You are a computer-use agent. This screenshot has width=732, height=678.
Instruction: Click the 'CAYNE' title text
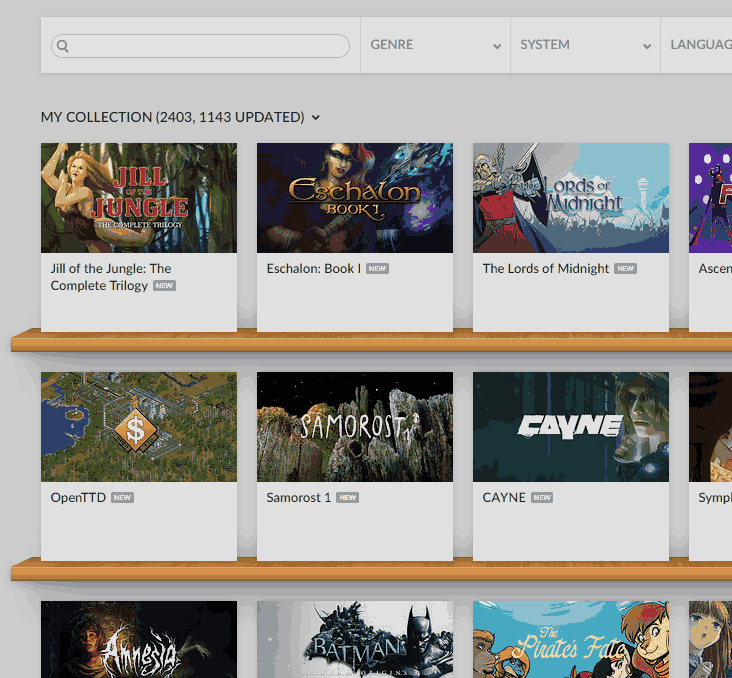(504, 497)
